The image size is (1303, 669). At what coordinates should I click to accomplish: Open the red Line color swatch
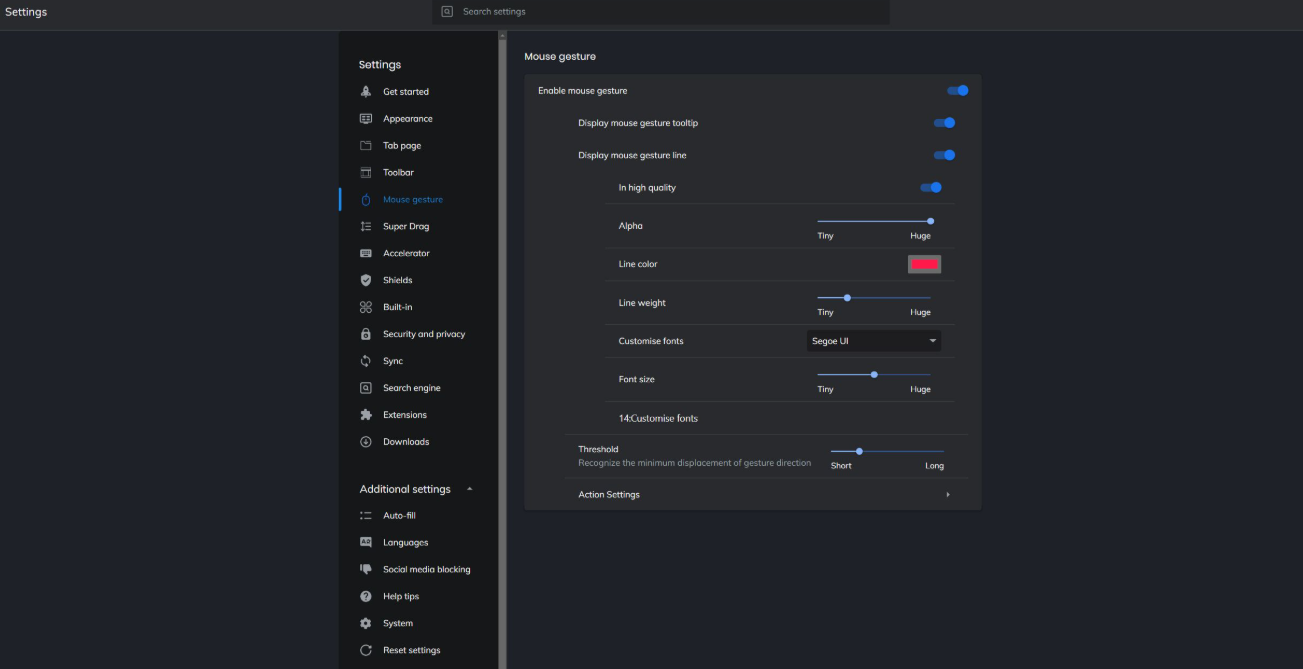[924, 264]
